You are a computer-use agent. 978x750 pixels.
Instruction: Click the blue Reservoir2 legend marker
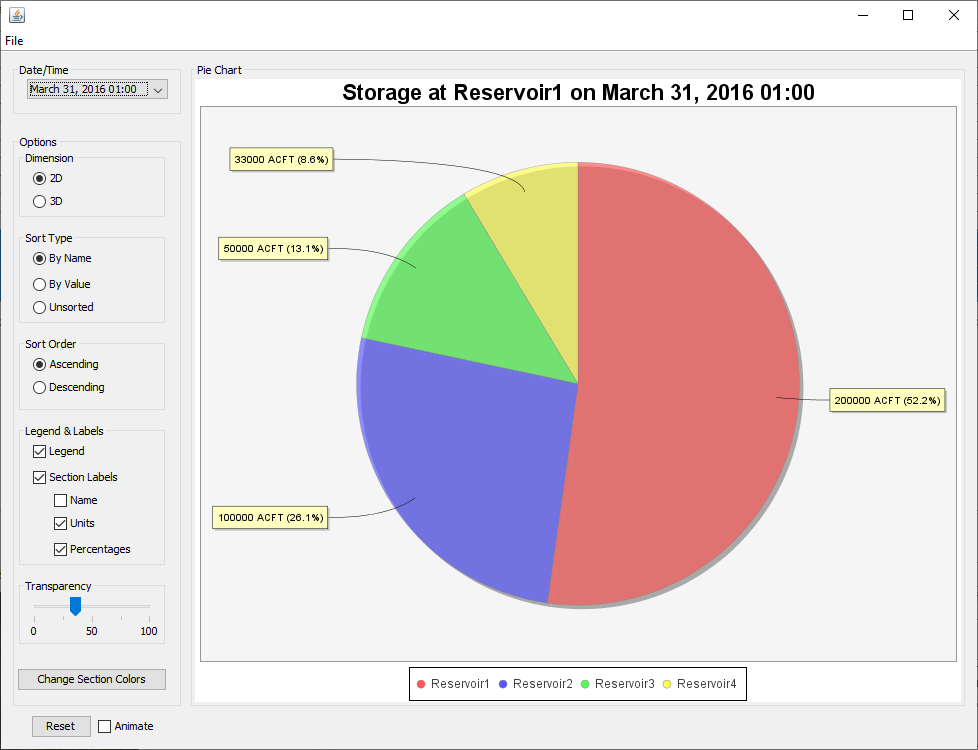click(x=503, y=684)
